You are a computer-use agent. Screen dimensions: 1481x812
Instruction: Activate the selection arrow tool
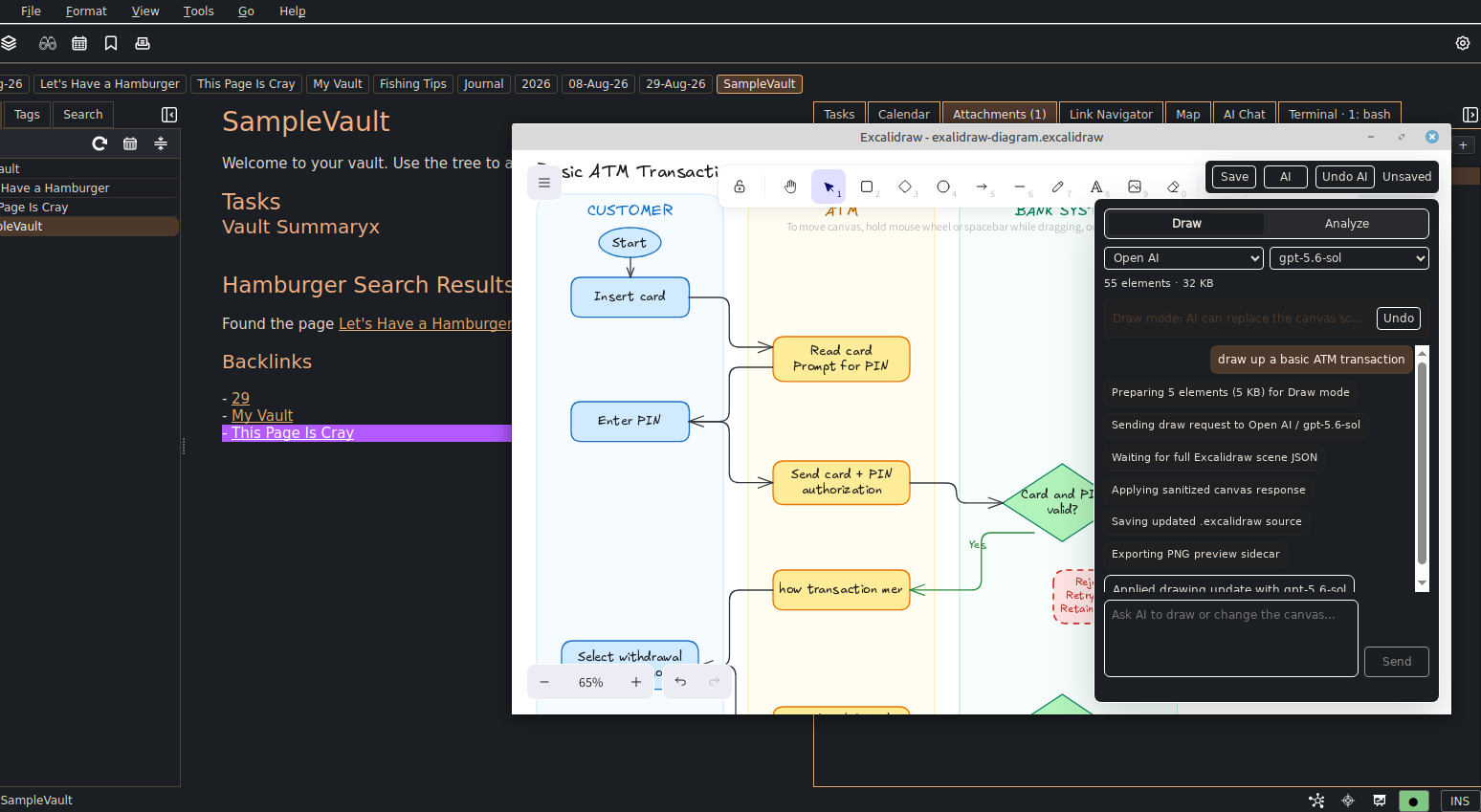[x=829, y=187]
